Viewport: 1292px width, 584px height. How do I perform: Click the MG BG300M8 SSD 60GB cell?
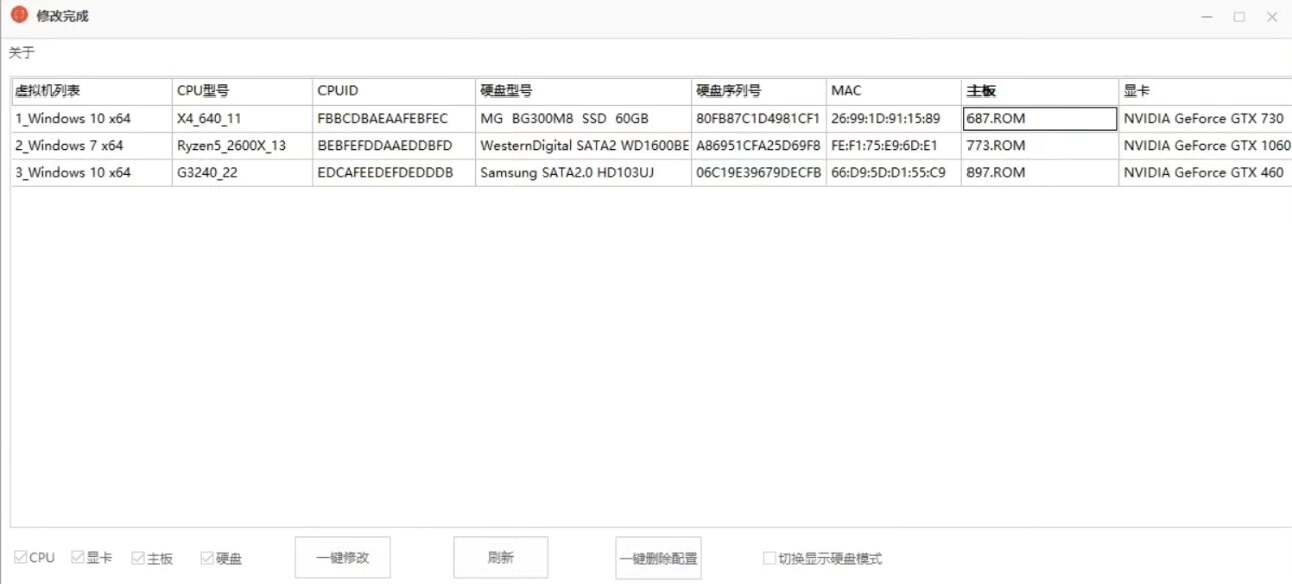click(x=583, y=118)
